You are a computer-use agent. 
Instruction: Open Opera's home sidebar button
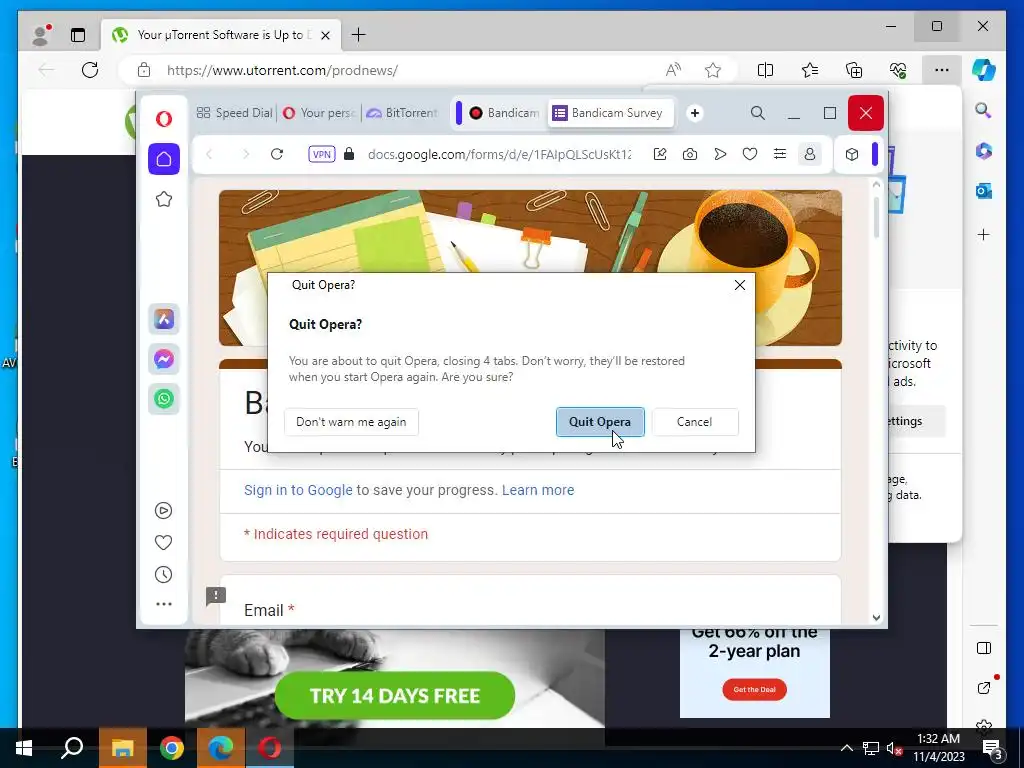pyautogui.click(x=164, y=159)
